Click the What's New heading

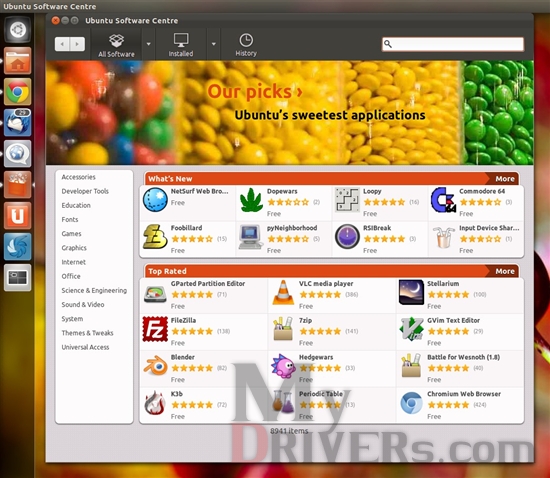[170, 179]
